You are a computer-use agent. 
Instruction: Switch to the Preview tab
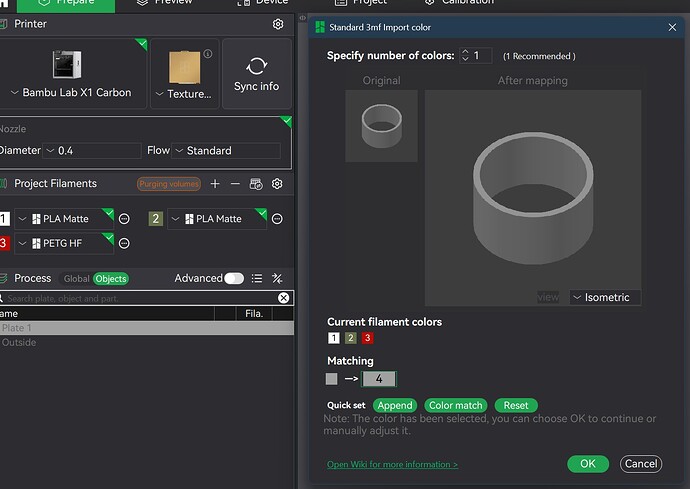[165, 2]
